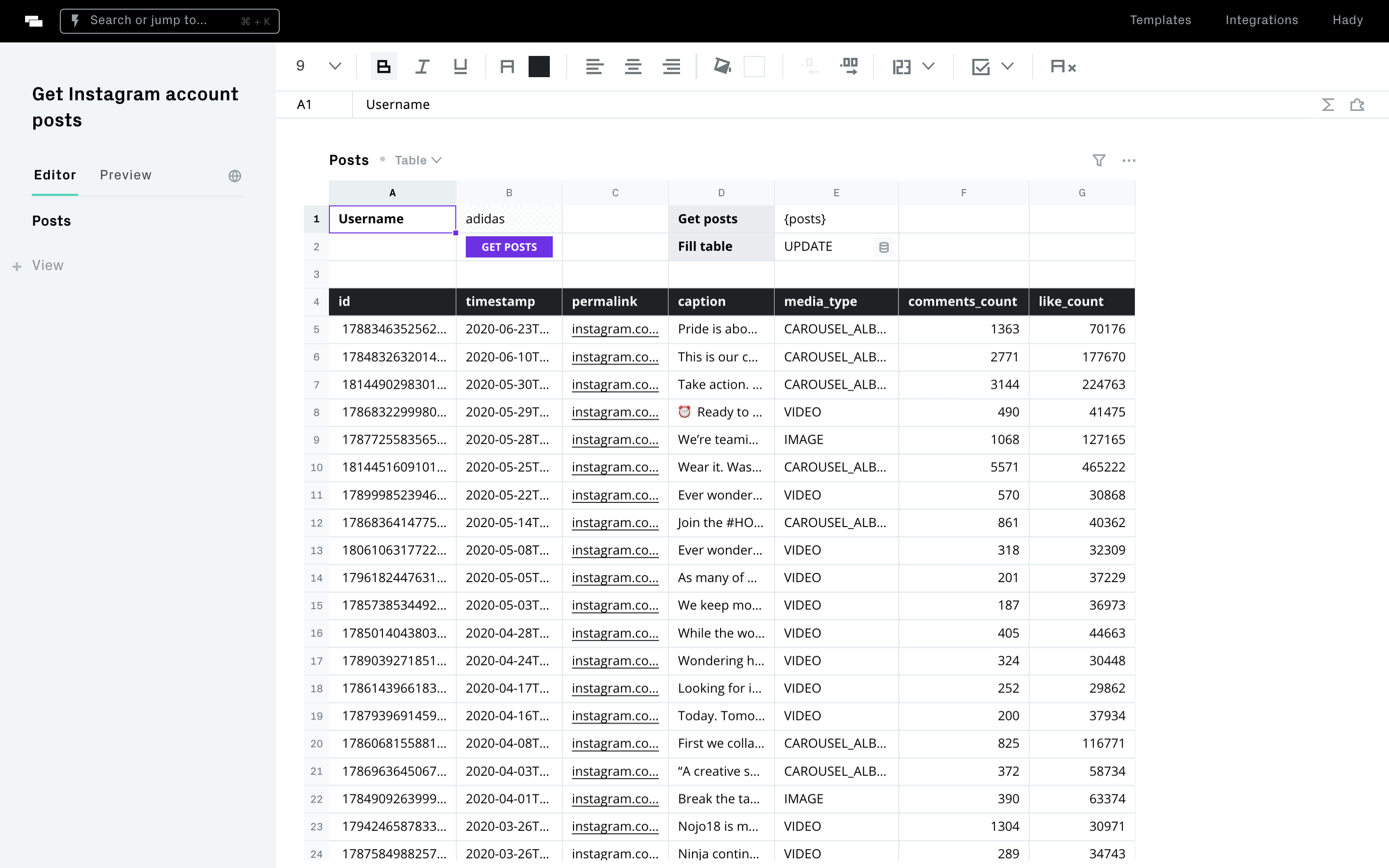Align text right
The height and width of the screenshot is (868, 1389).
click(x=671, y=67)
